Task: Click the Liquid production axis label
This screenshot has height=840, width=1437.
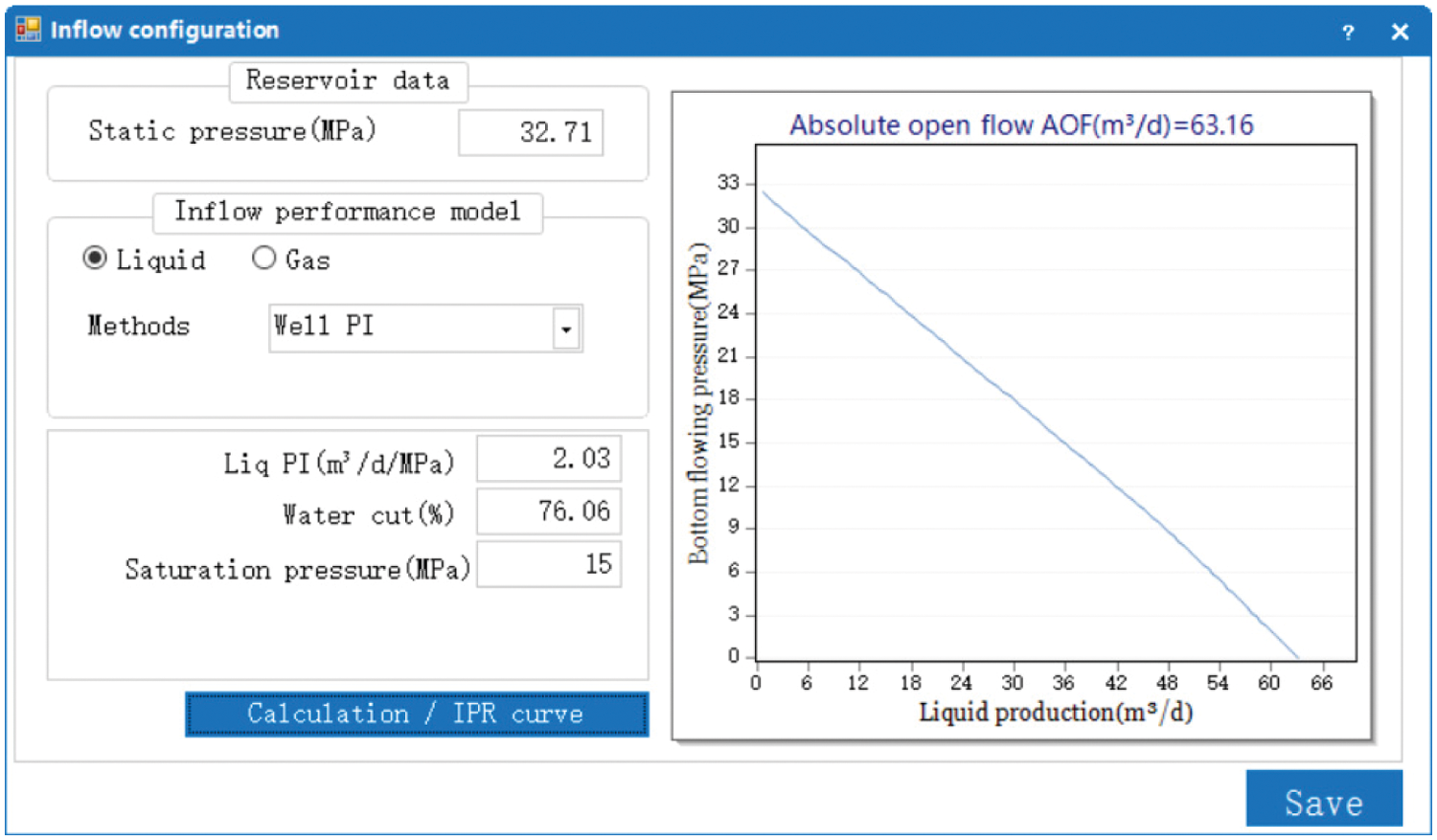Action: point(1055,713)
